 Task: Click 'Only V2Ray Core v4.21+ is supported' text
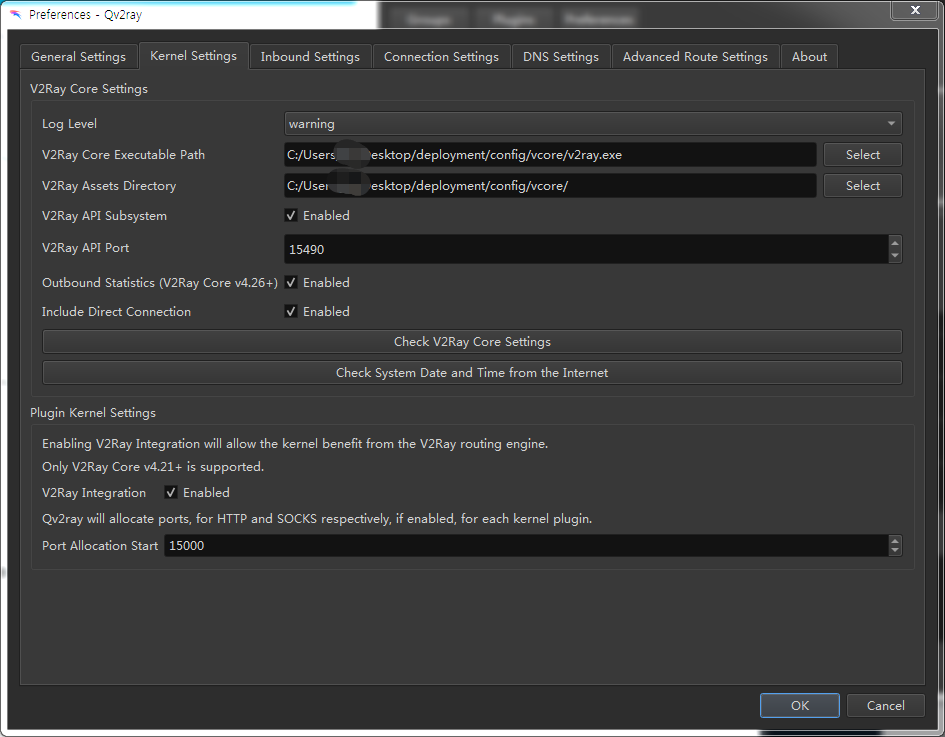(x=153, y=466)
